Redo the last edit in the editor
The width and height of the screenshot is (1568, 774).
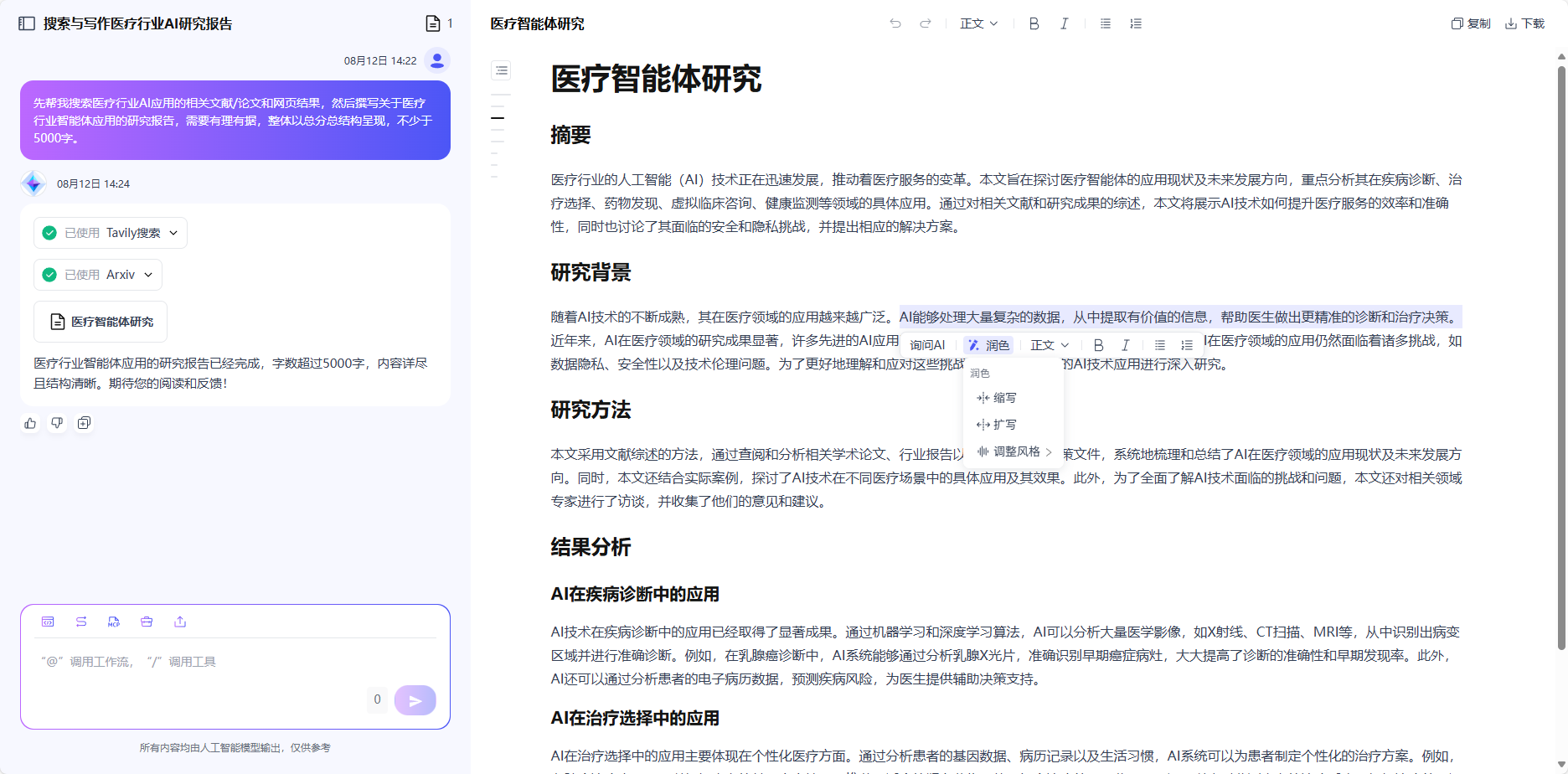coord(926,23)
